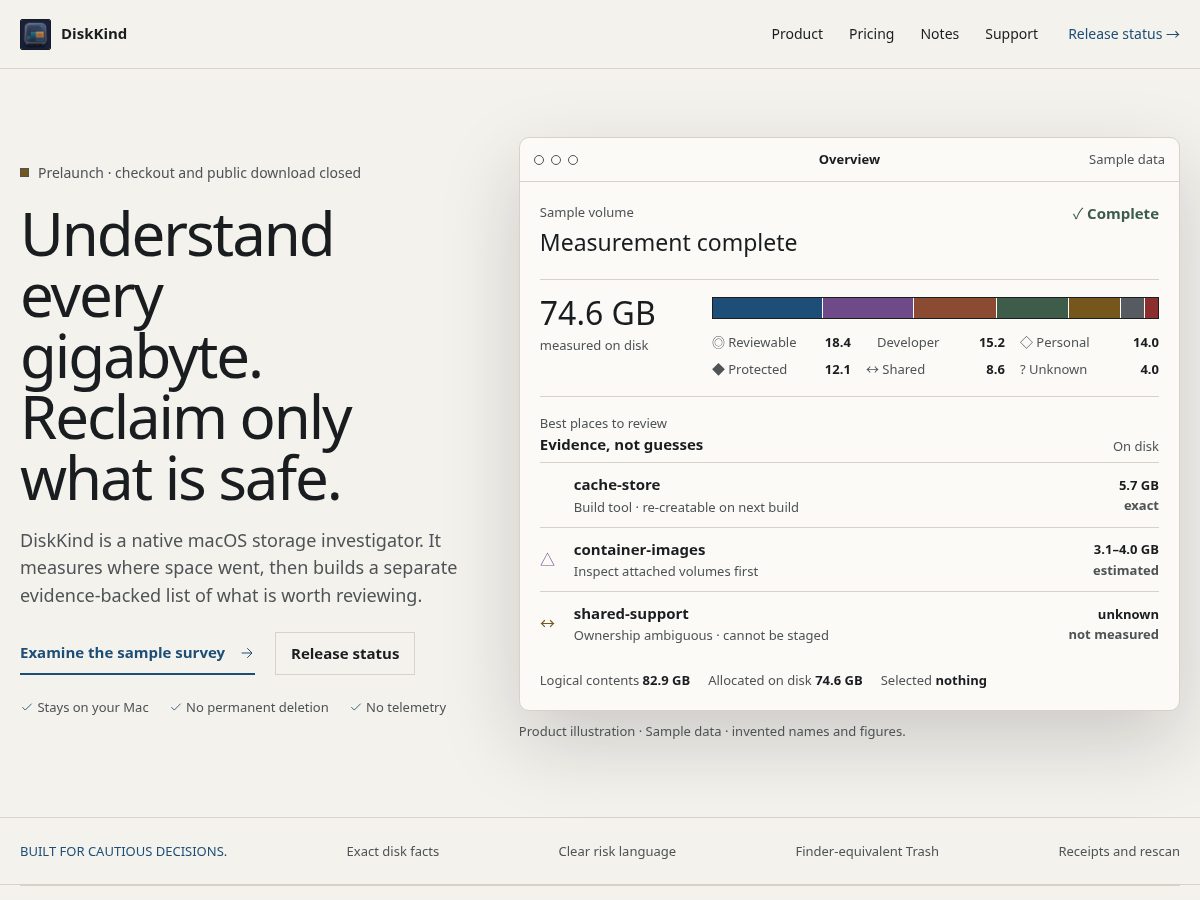This screenshot has width=1200, height=900.
Task: Click the Product illustration caption
Action: pos(712,732)
